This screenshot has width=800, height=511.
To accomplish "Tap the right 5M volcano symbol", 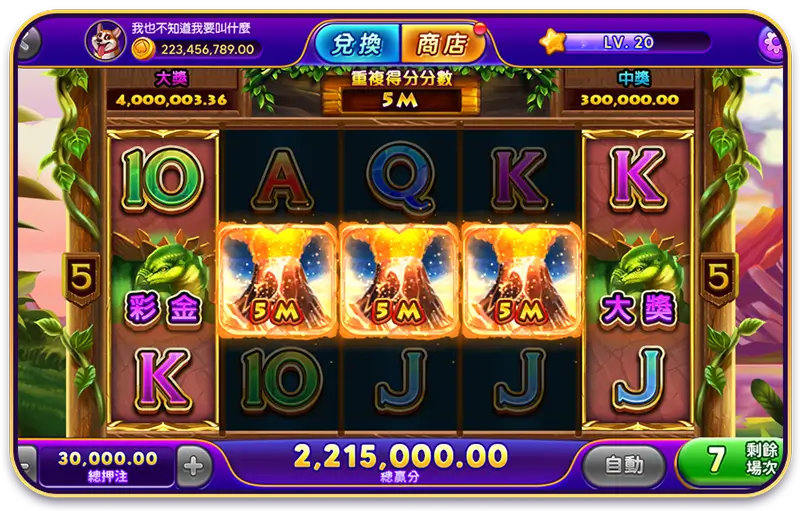I will coord(521,279).
